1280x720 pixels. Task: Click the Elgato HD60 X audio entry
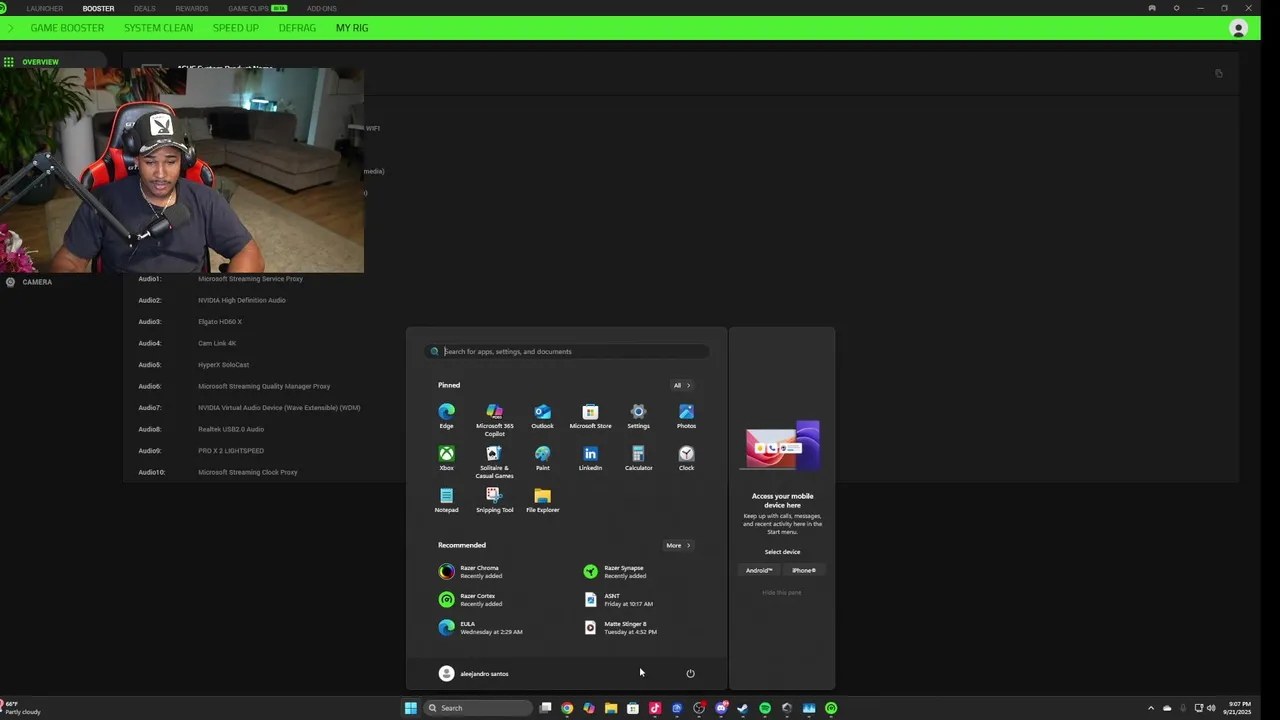(220, 322)
